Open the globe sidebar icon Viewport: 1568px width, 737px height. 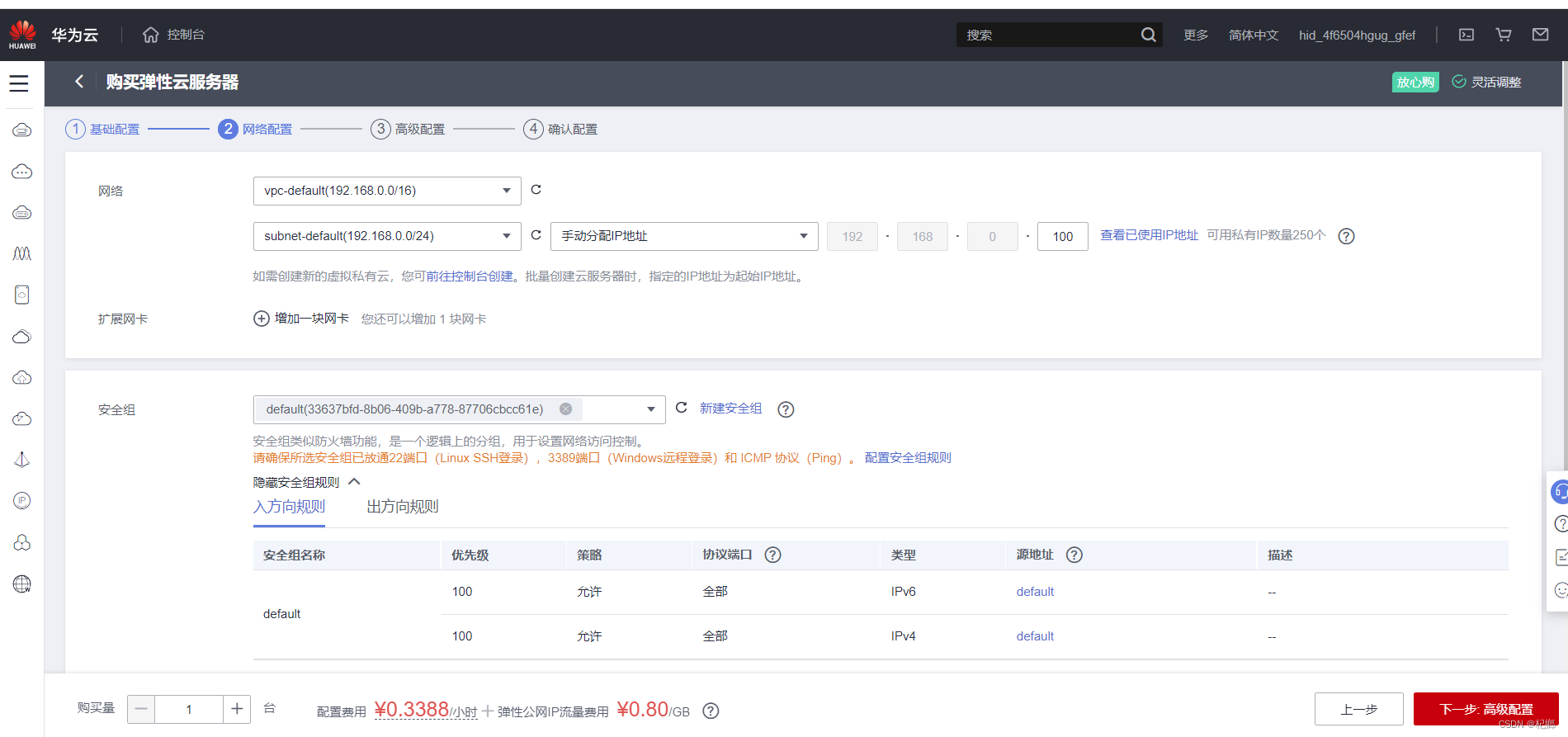22,584
